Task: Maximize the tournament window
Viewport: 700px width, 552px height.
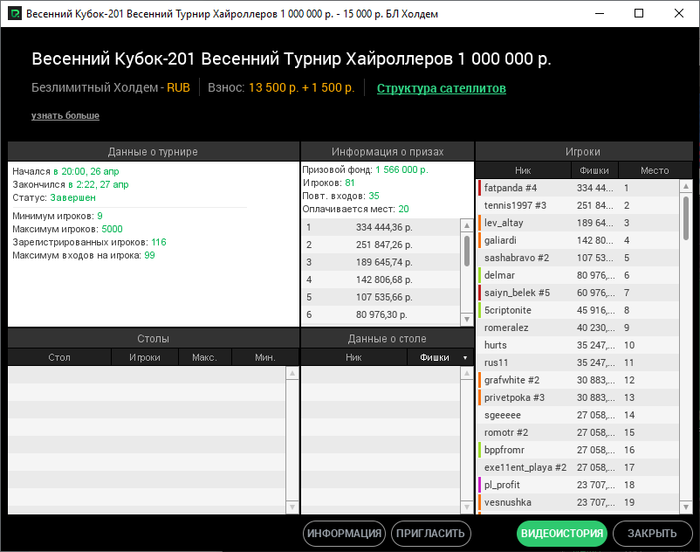Action: coord(639,13)
